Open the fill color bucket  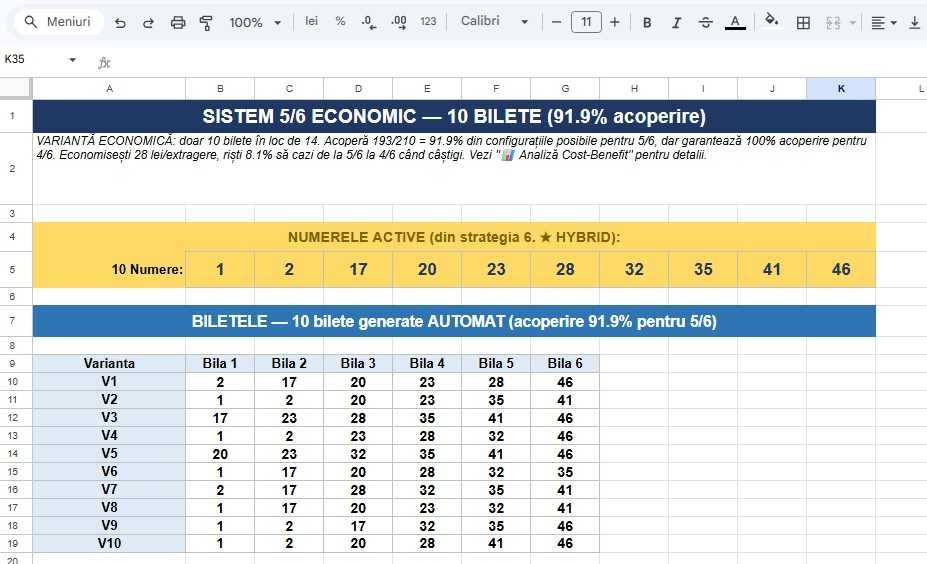(x=772, y=21)
